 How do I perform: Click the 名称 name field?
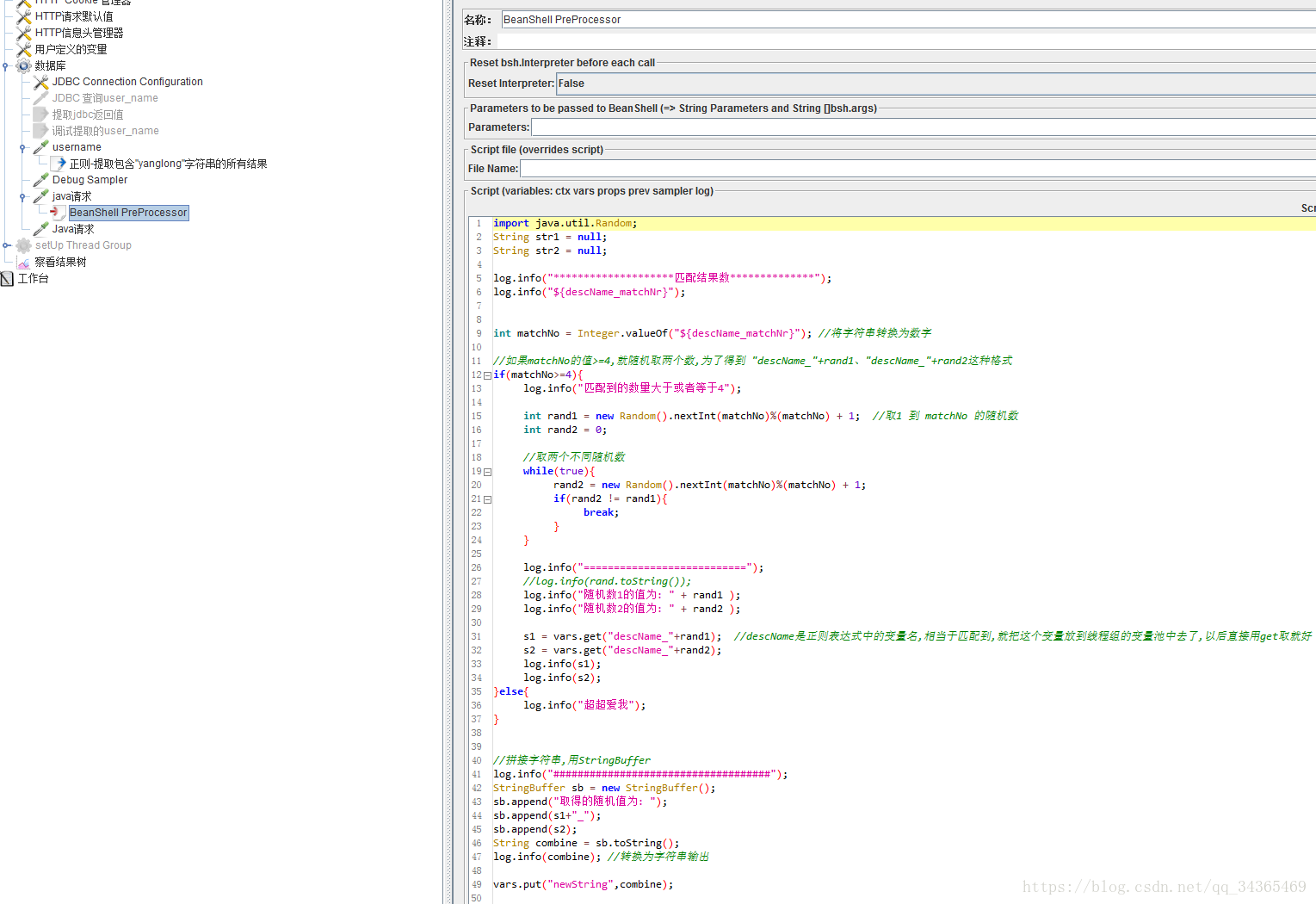click(909, 19)
